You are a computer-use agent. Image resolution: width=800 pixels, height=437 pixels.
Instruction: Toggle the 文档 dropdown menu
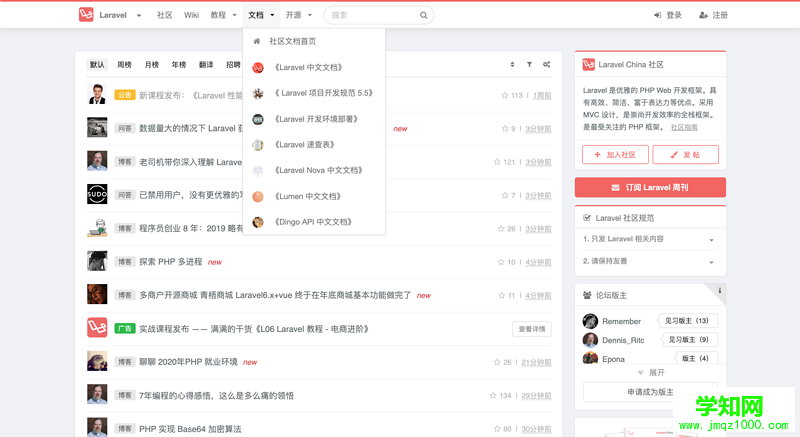coord(261,15)
